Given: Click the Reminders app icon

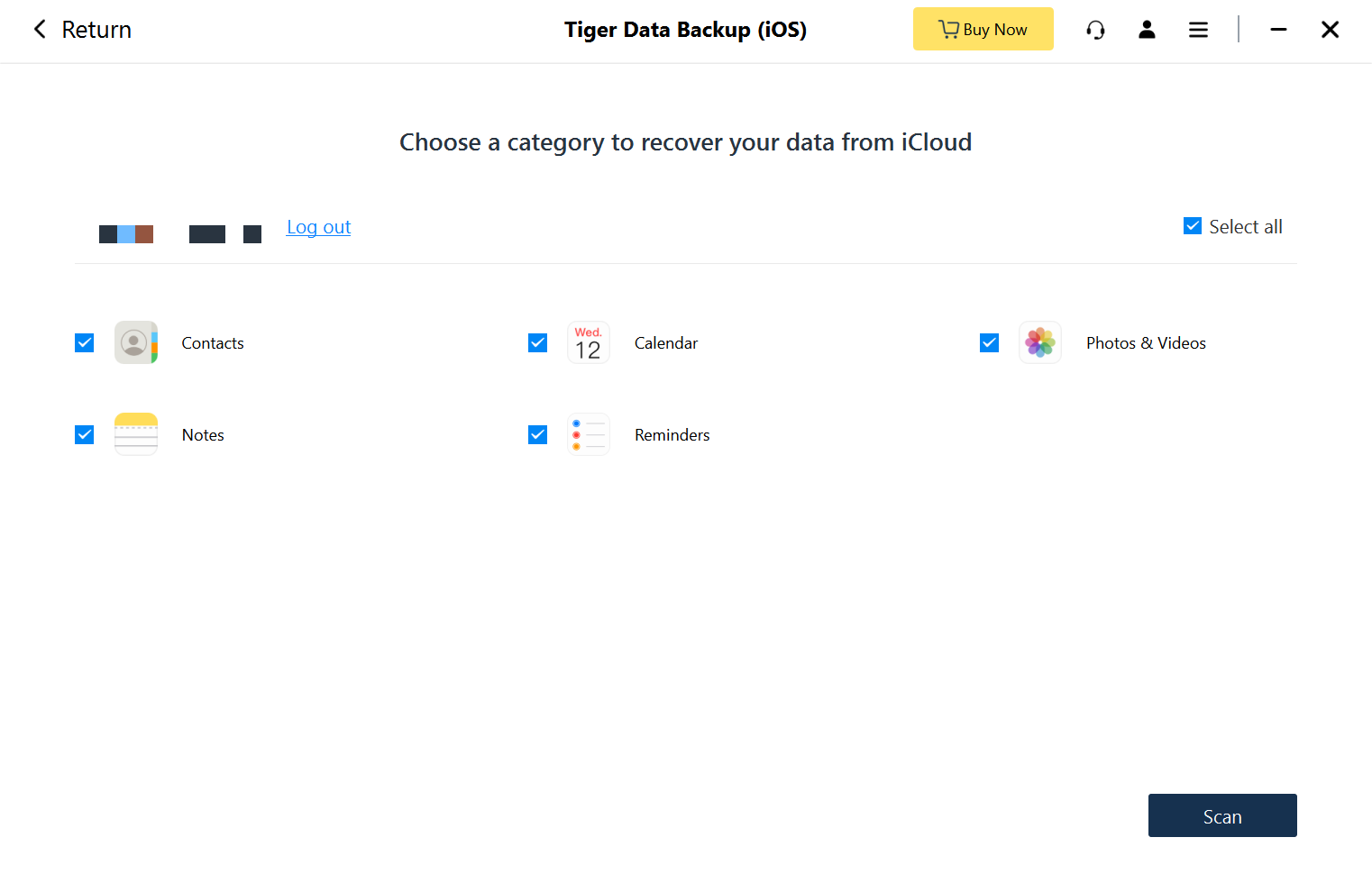Looking at the screenshot, I should click(x=589, y=434).
